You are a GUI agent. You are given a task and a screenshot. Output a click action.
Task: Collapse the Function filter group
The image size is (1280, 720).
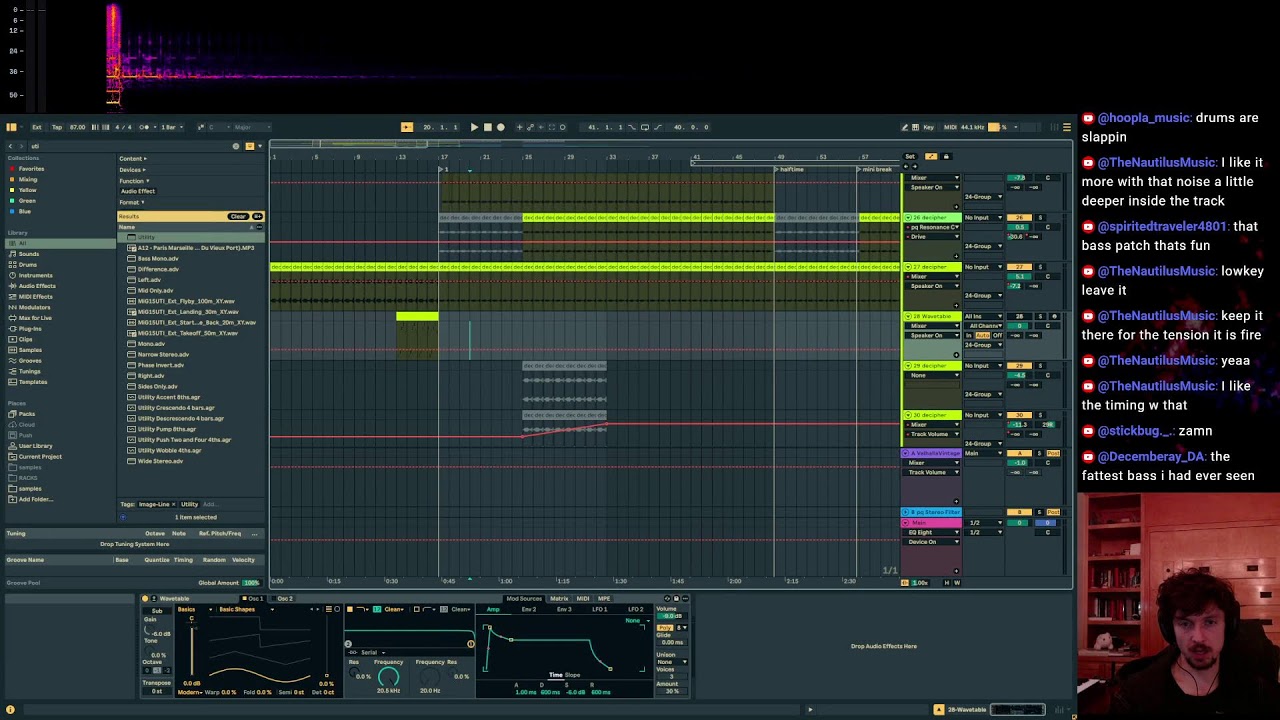click(133, 180)
